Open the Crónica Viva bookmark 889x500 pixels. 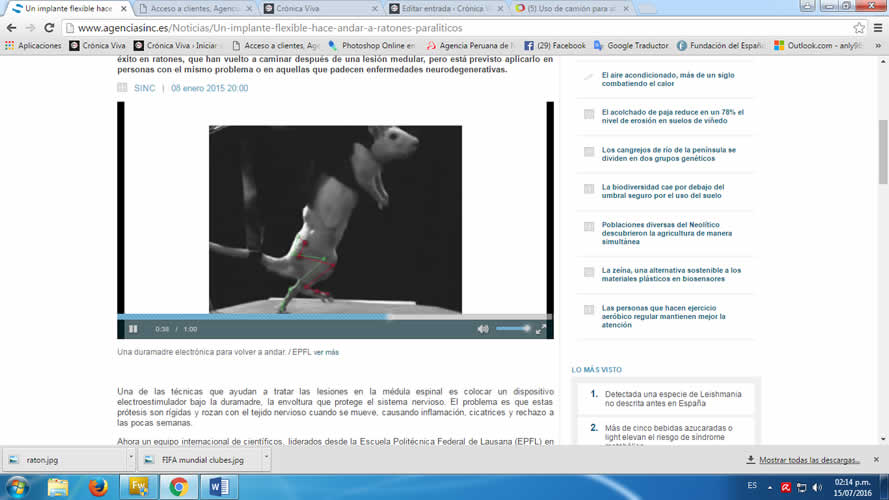pyautogui.click(x=97, y=45)
